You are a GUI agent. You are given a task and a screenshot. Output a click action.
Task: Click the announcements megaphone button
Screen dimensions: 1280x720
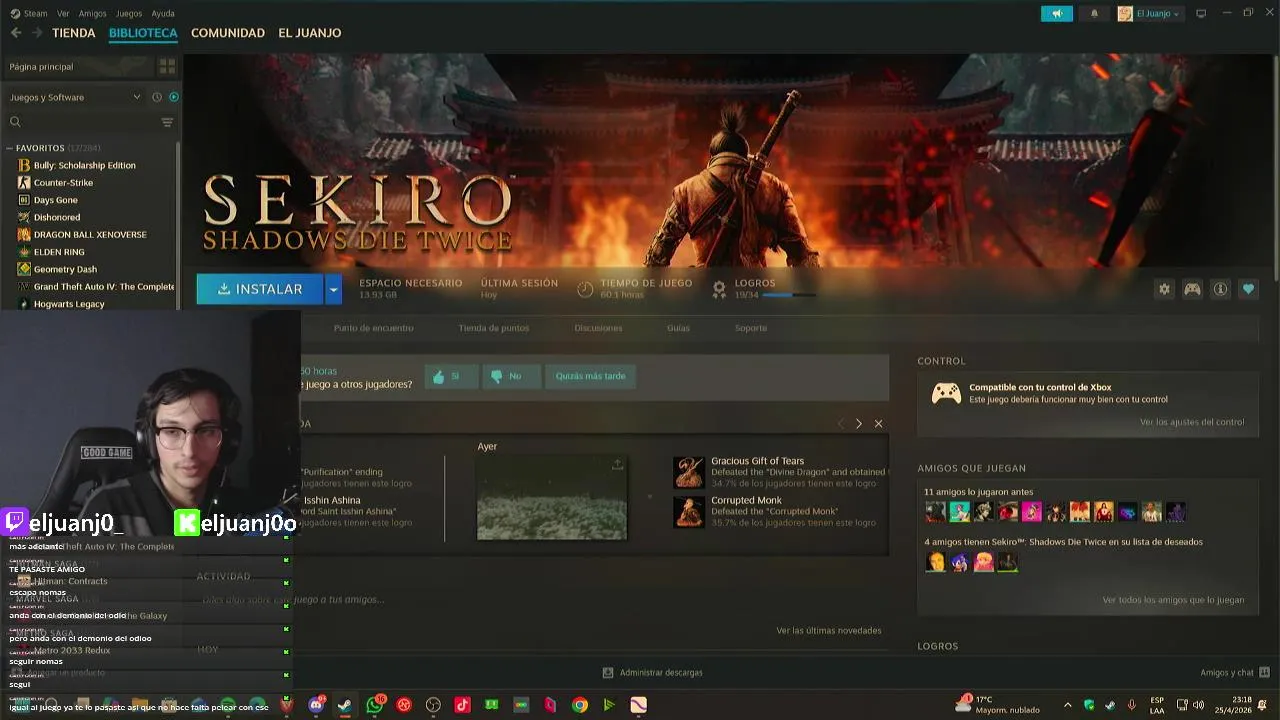pyautogui.click(x=1056, y=13)
